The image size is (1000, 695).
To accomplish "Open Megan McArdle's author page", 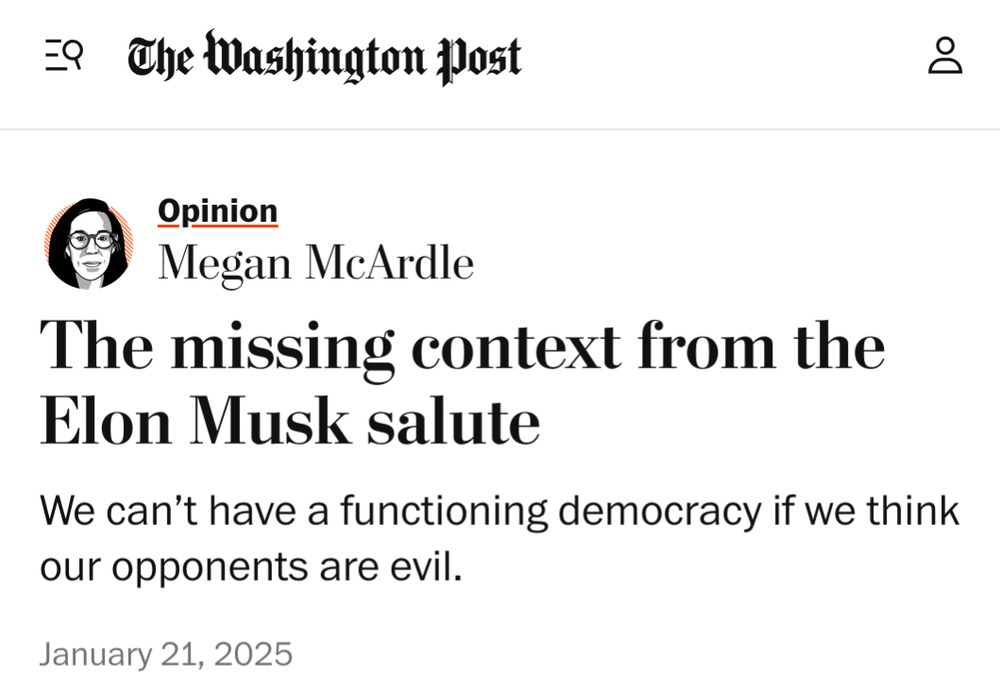I will pyautogui.click(x=315, y=263).
